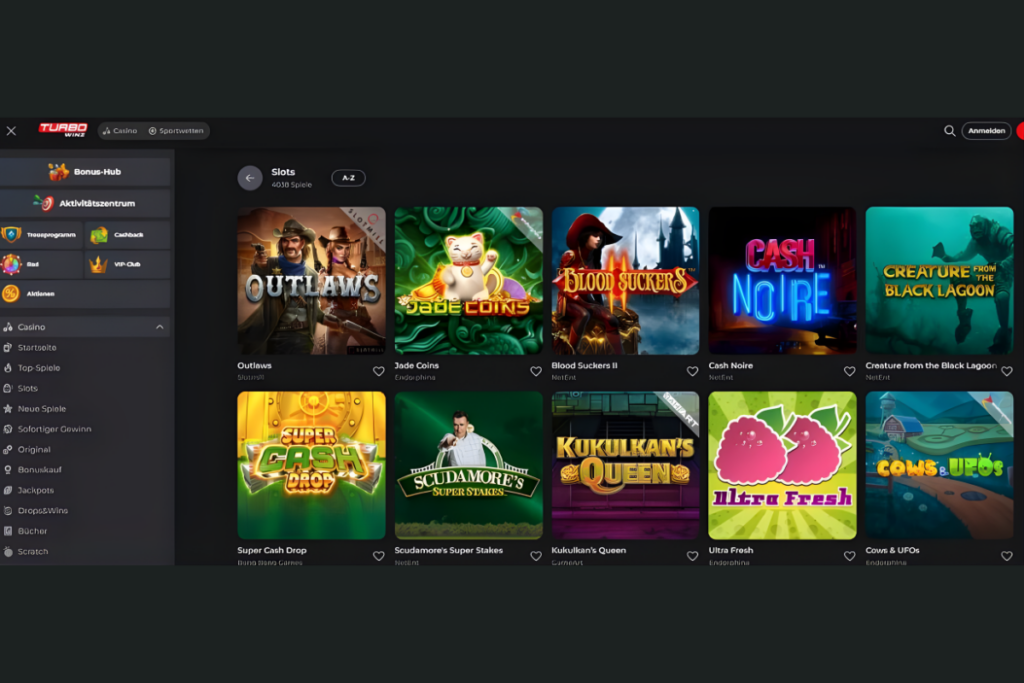Favorite Kukulkan's Queen game
1024x683 pixels.
pyautogui.click(x=692, y=556)
